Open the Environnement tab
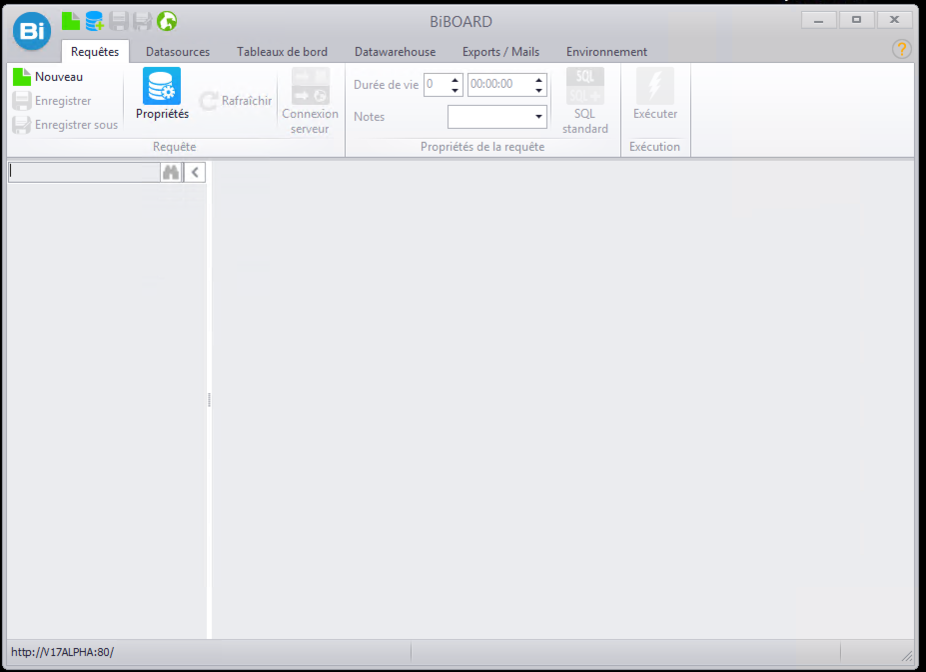The image size is (926, 672). point(607,52)
